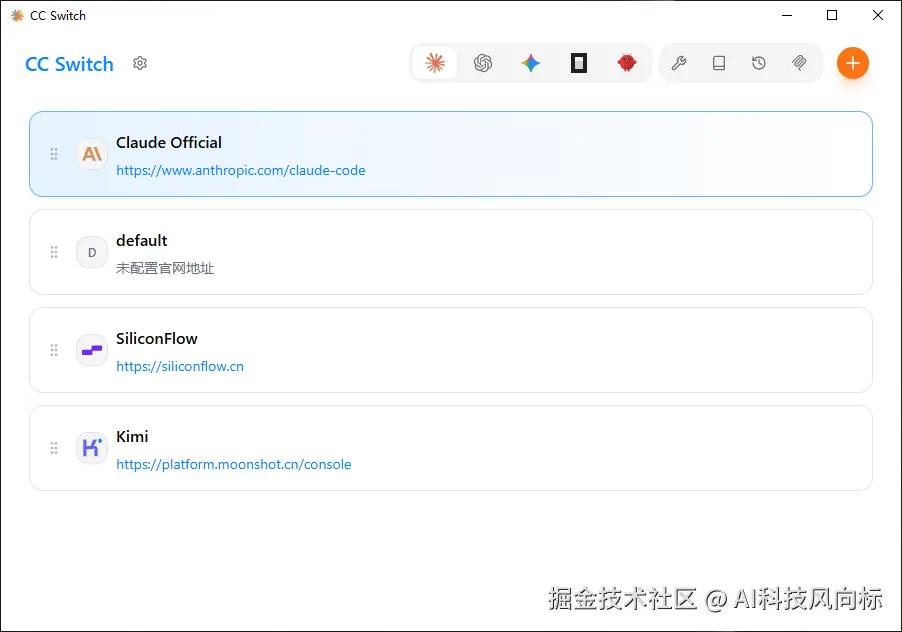This screenshot has width=902, height=632.
Task: Click the CC Switch title link
Action: [x=70, y=64]
